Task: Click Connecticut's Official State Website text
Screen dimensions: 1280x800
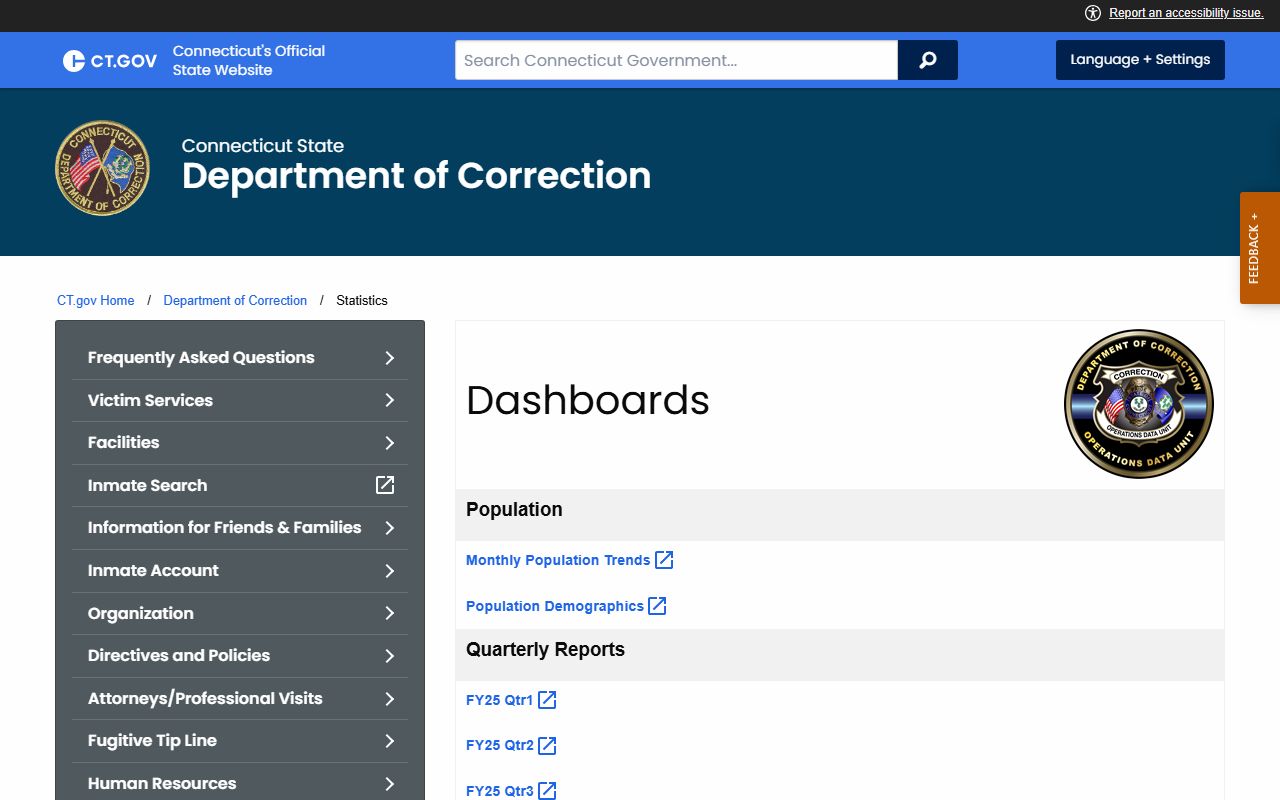Action: click(249, 60)
